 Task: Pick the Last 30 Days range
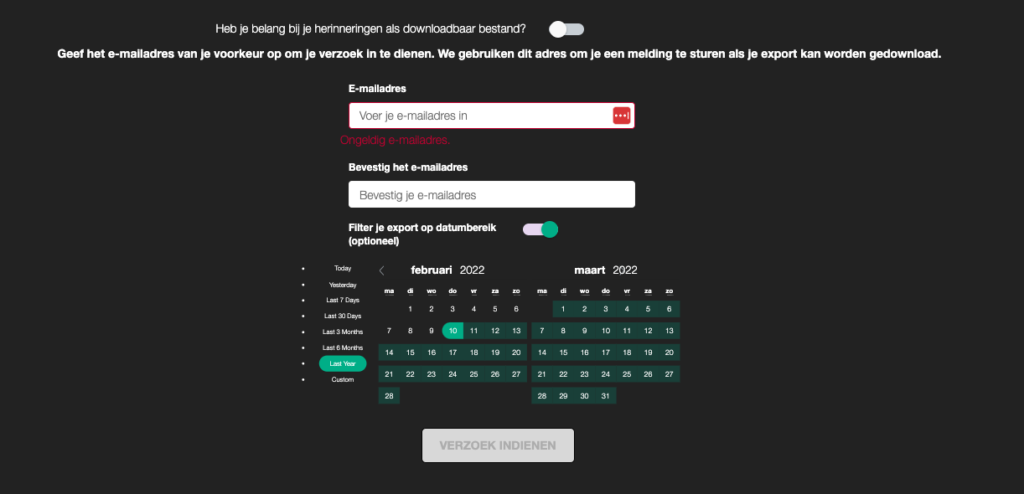tap(343, 316)
